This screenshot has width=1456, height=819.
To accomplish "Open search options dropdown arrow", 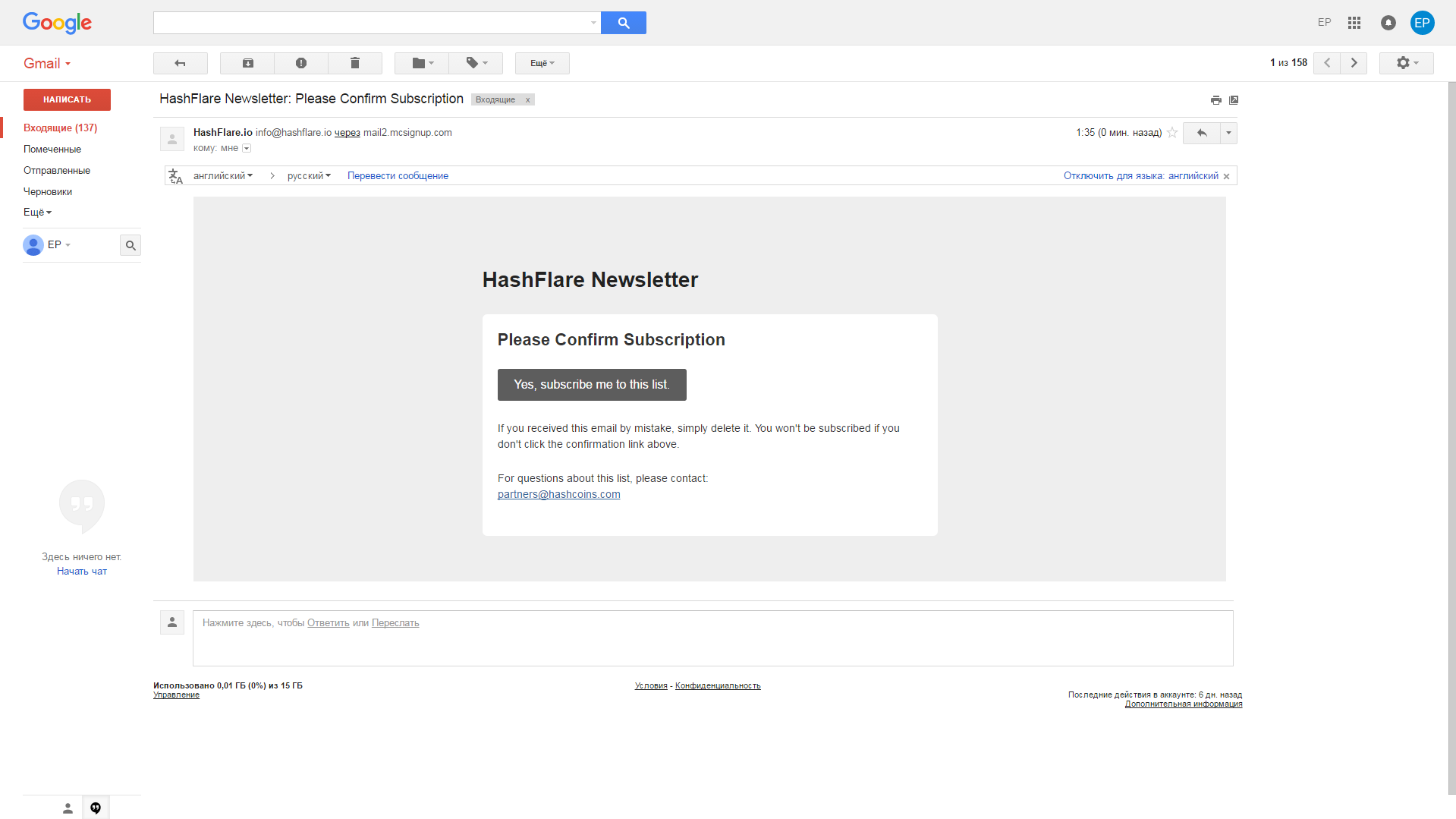I will (x=593, y=23).
